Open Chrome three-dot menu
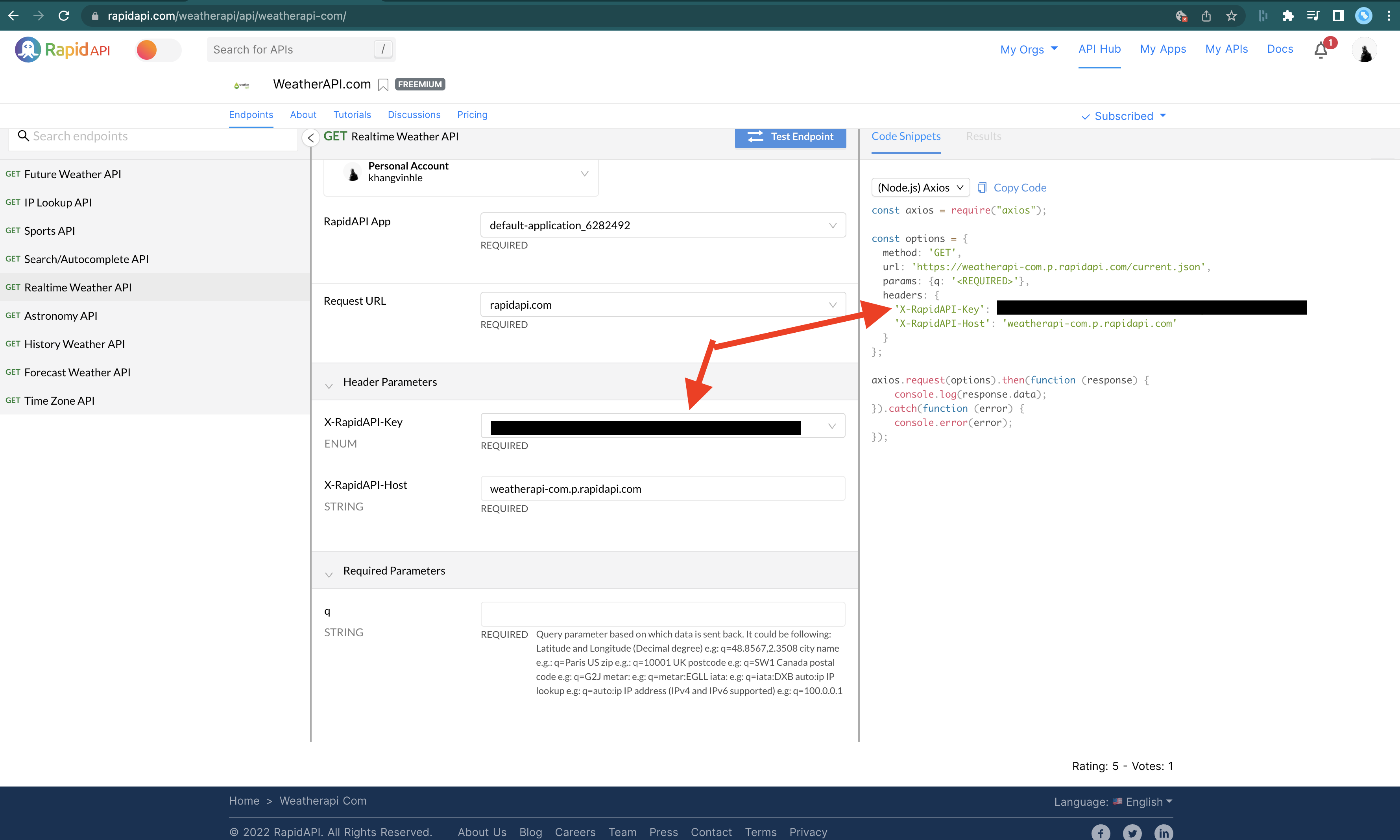This screenshot has width=1400, height=840. (x=1389, y=16)
